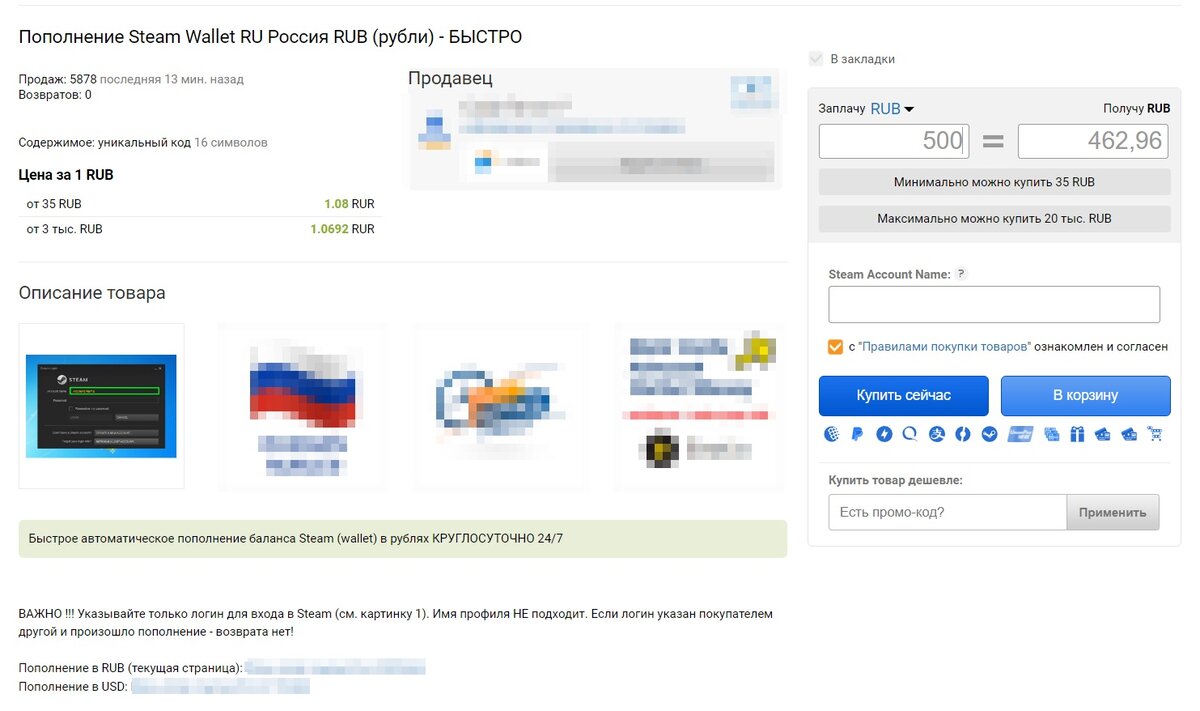
Task: Click «Минимально можно купить 35 RUB»
Action: 994,182
